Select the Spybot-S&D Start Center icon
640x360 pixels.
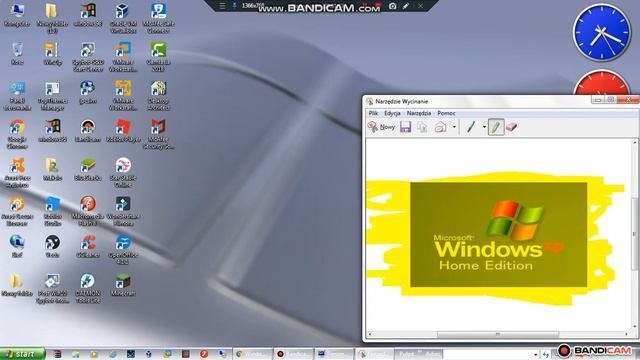coord(88,56)
